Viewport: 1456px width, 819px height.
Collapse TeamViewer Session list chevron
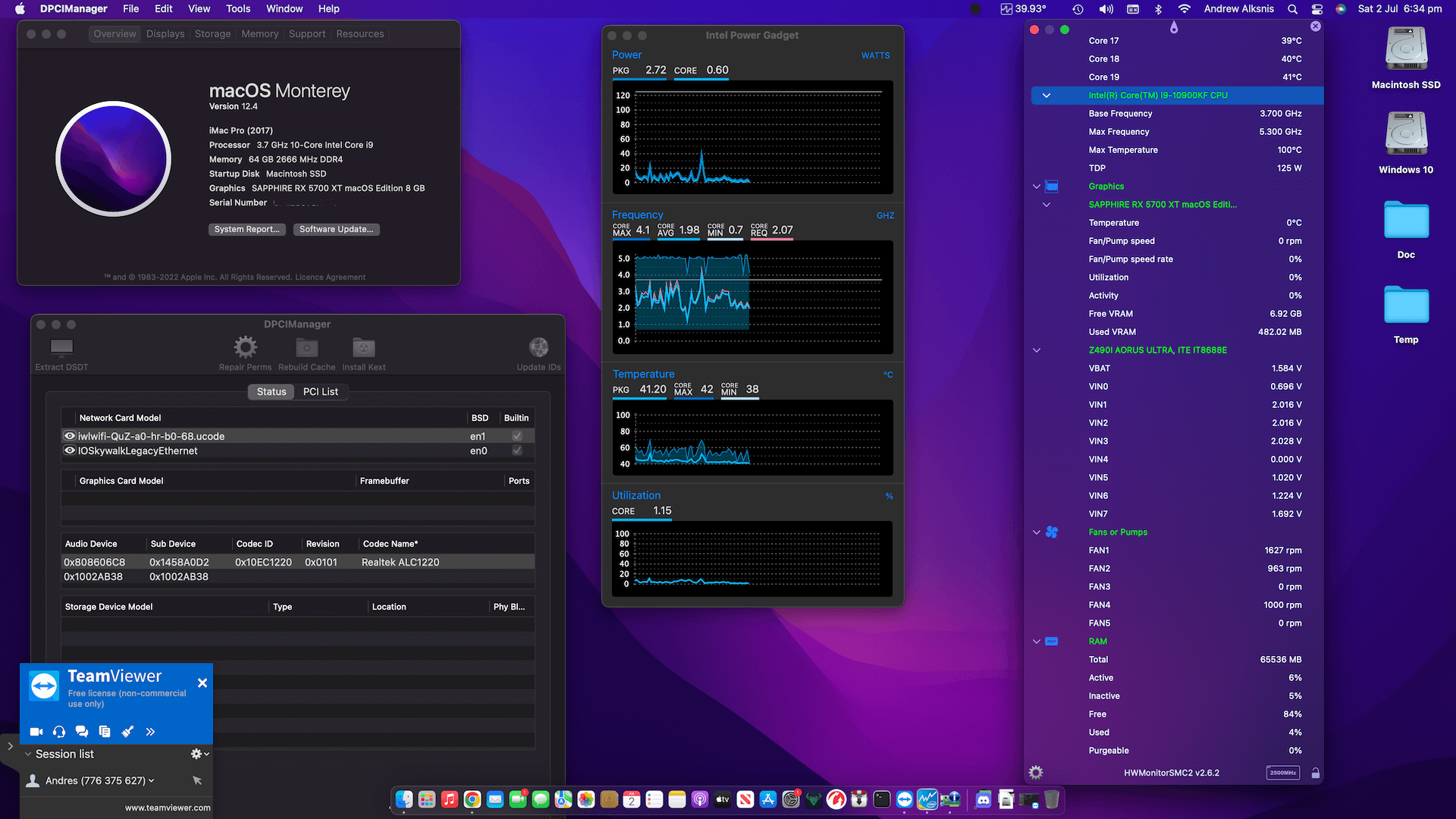[28, 754]
